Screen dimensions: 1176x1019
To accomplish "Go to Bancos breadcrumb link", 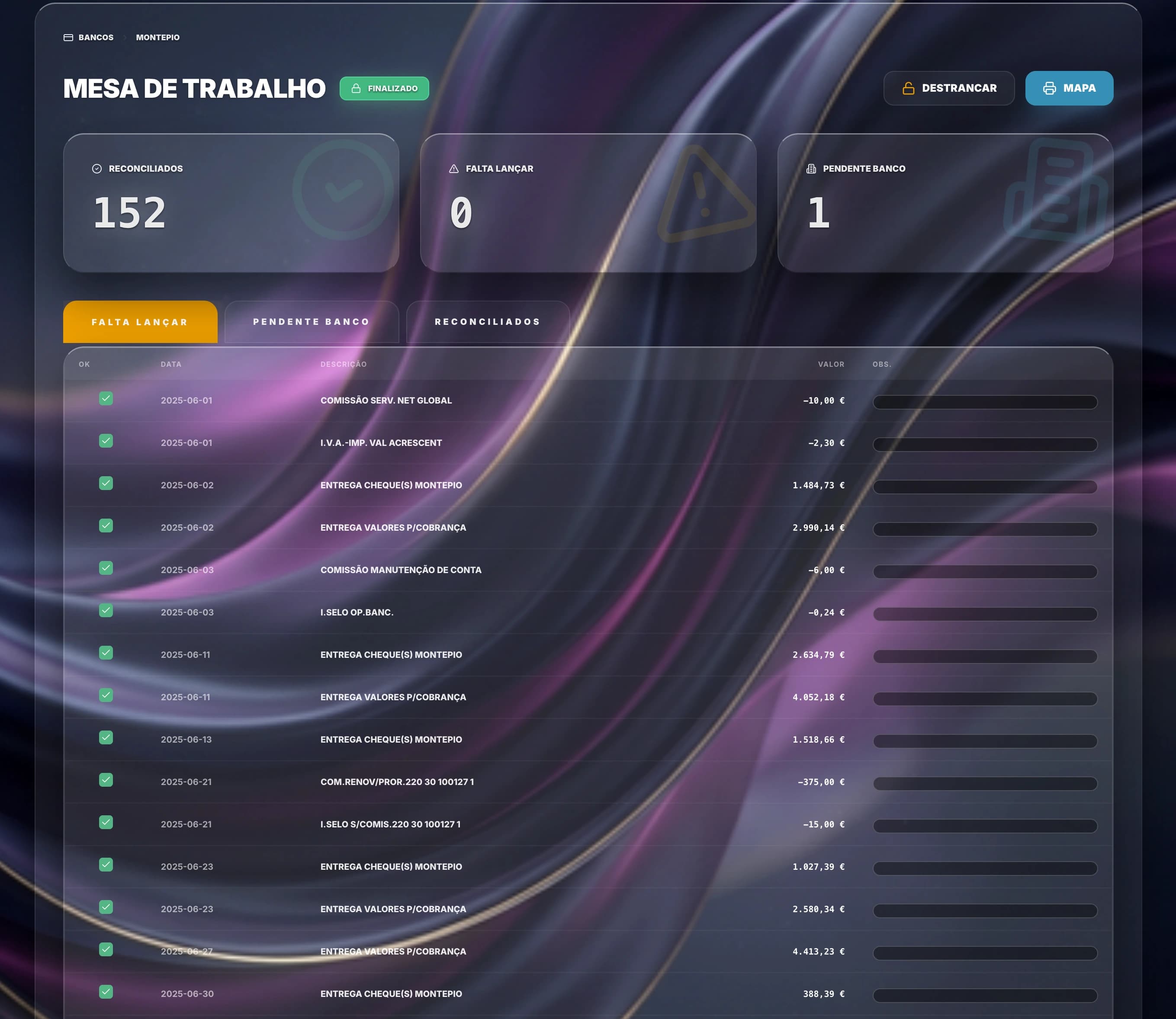I will (96, 38).
